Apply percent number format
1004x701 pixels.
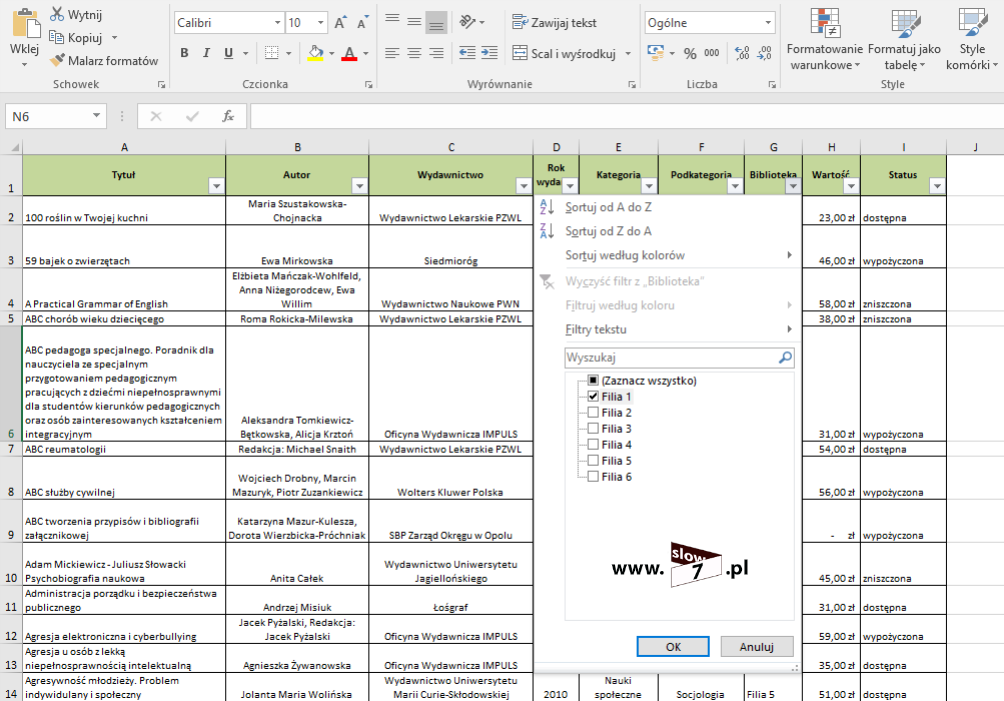tap(690, 53)
